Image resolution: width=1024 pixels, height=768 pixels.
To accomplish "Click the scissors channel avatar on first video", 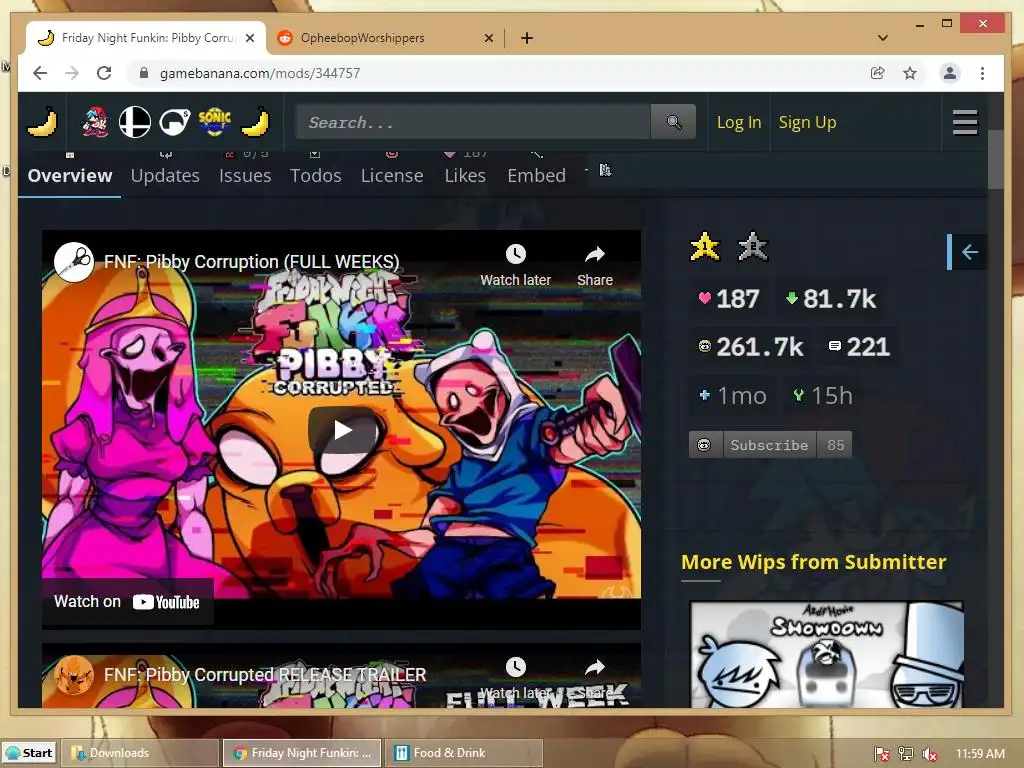I will tap(74, 262).
